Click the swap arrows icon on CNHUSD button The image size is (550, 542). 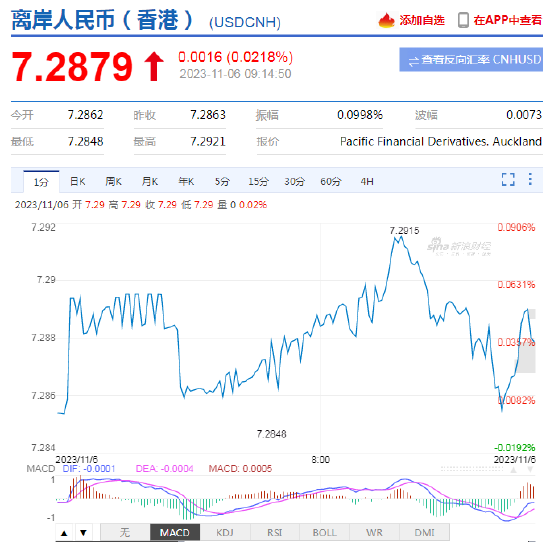point(414,61)
